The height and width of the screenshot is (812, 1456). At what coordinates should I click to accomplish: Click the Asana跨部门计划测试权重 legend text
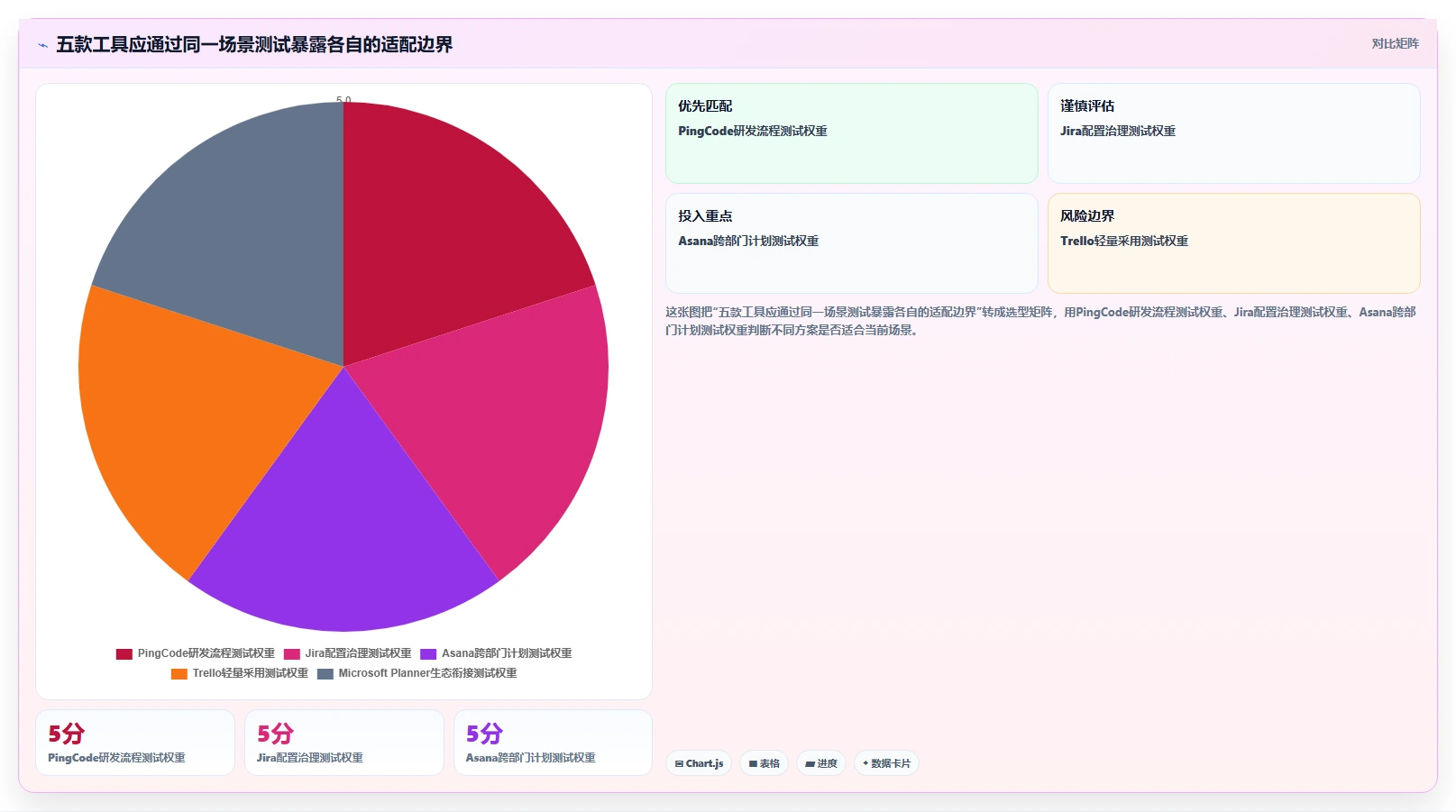point(507,654)
